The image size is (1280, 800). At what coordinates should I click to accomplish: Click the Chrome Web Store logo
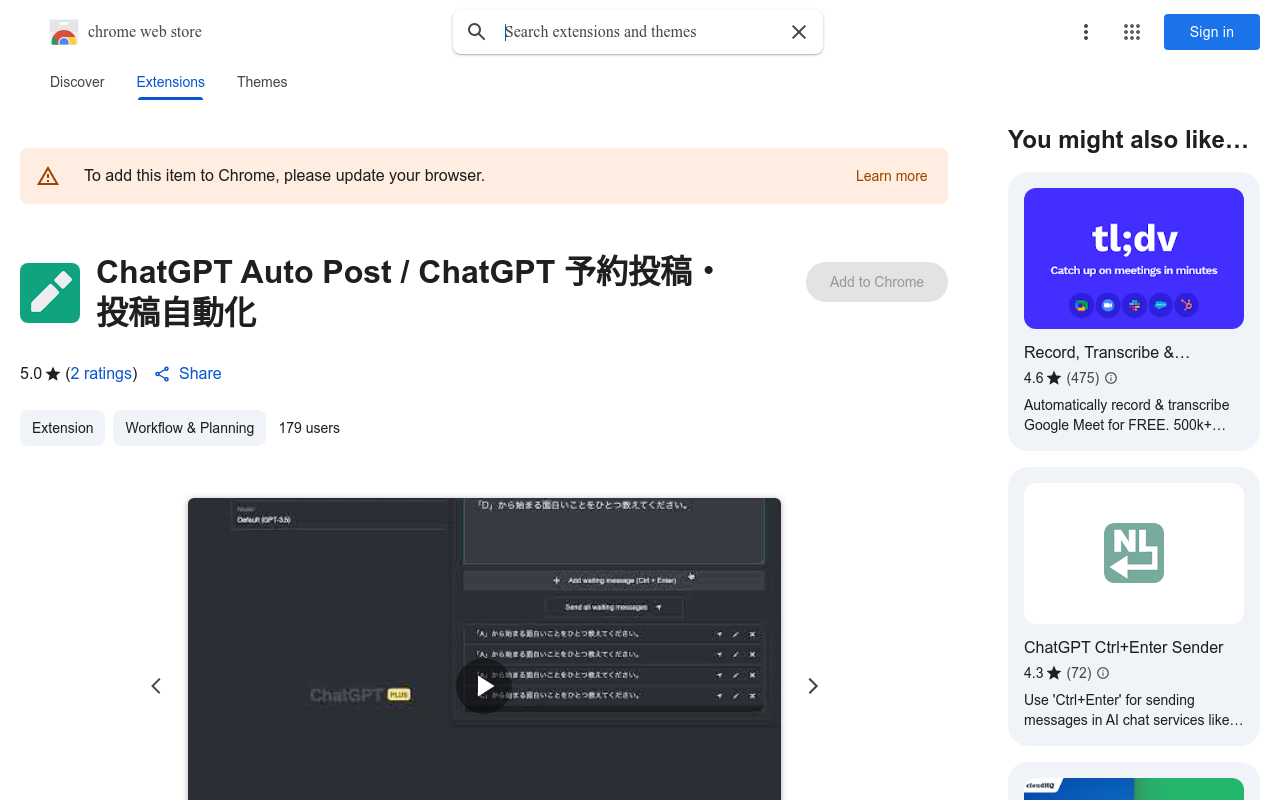point(64,32)
